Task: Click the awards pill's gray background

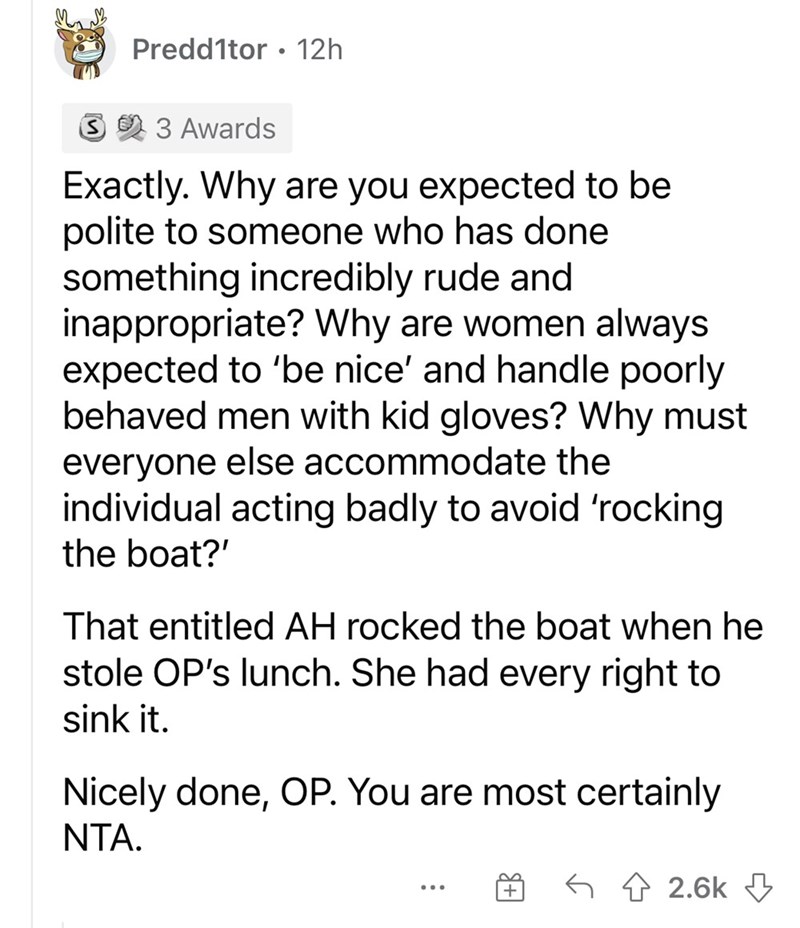Action: point(177,128)
